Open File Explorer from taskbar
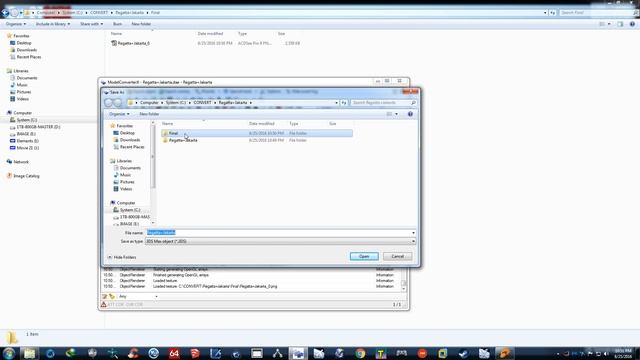Screen dimensions: 640x360 pos(29,353)
